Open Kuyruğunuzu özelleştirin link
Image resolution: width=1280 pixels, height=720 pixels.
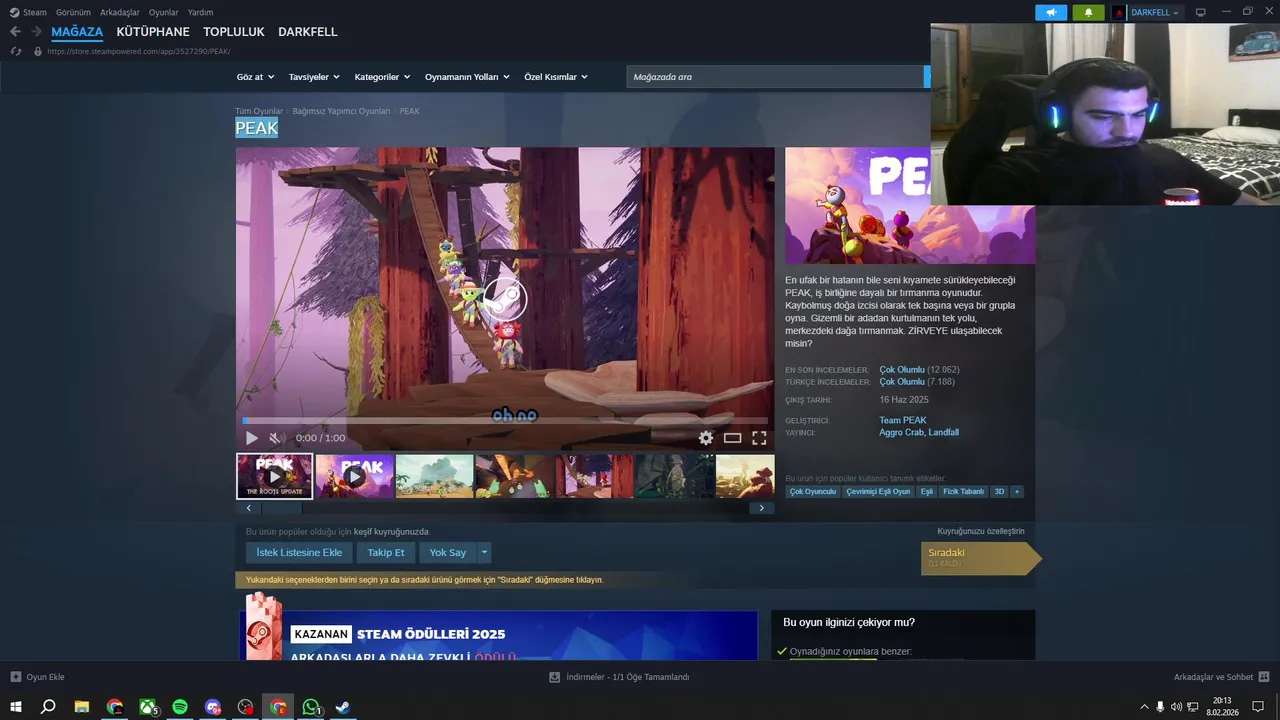click(981, 531)
